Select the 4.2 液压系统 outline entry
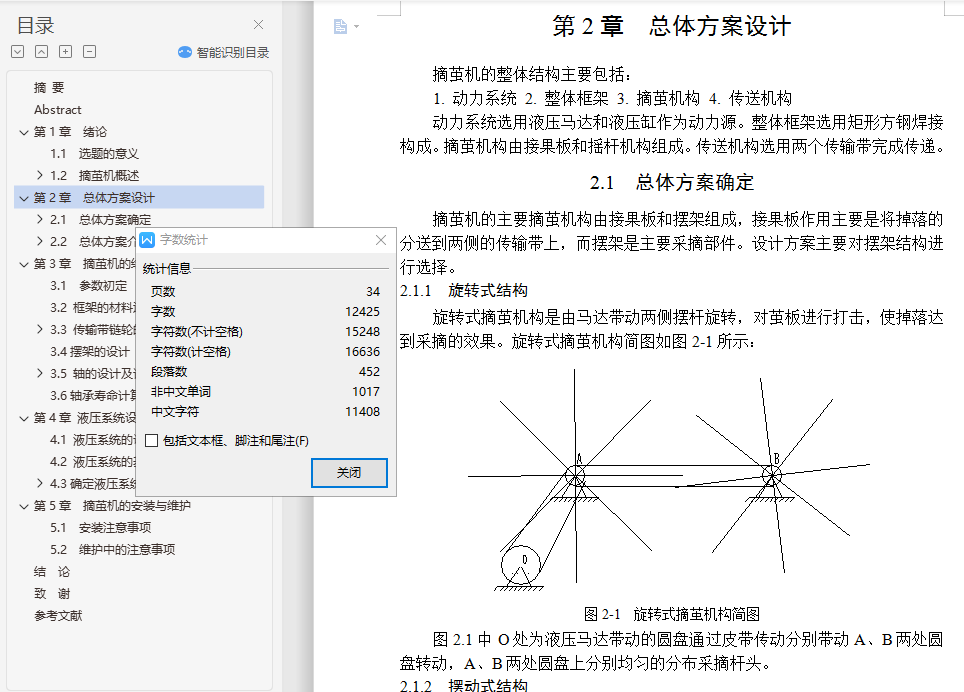 [92, 462]
